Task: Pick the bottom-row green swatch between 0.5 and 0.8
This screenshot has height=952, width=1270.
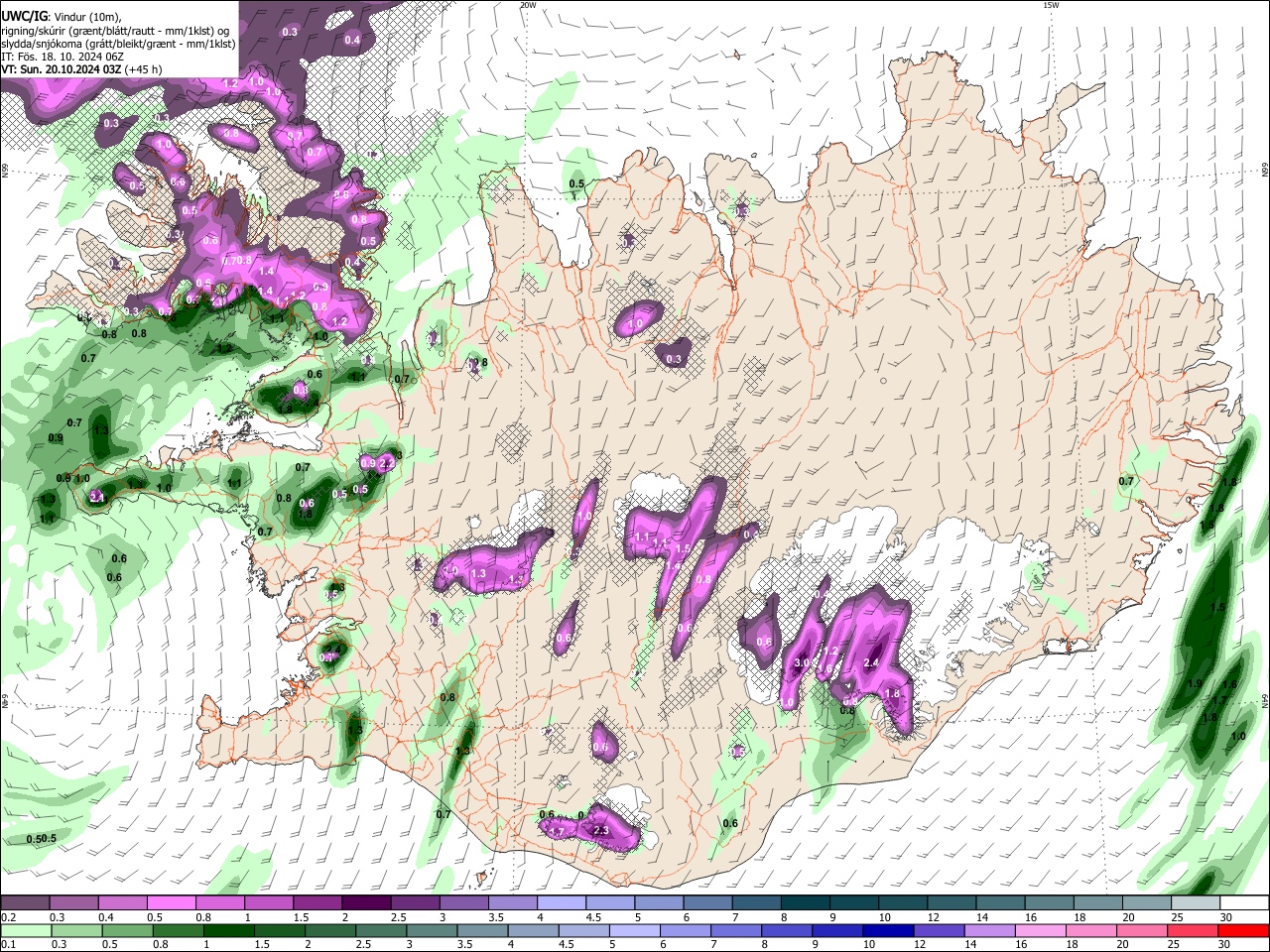Action: pyautogui.click(x=127, y=931)
